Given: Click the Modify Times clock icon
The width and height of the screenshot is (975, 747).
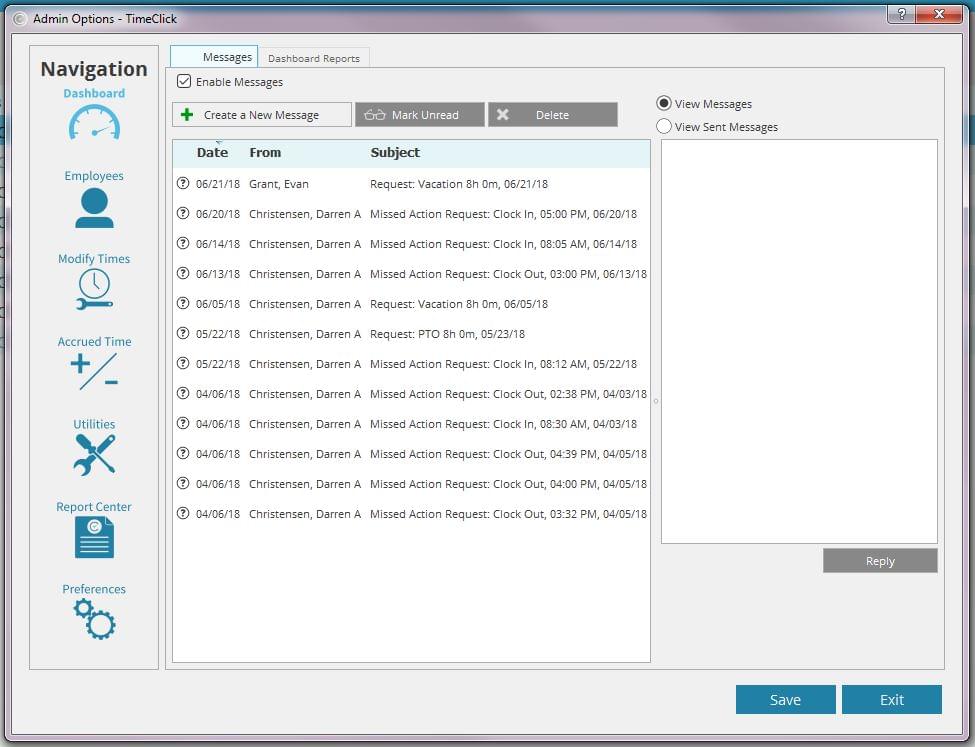Looking at the screenshot, I should (x=94, y=289).
